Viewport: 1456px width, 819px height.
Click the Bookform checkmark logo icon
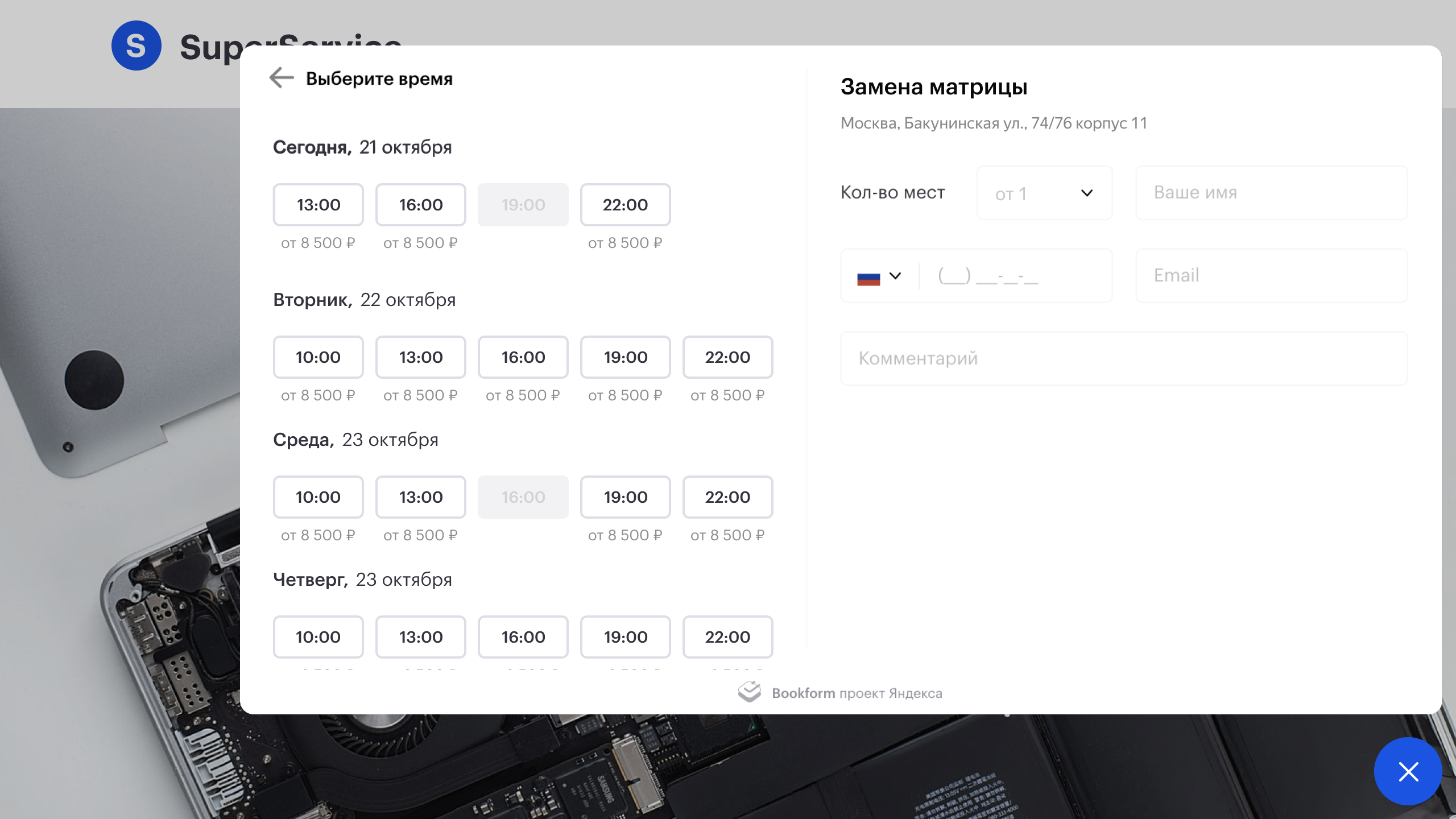(x=750, y=692)
